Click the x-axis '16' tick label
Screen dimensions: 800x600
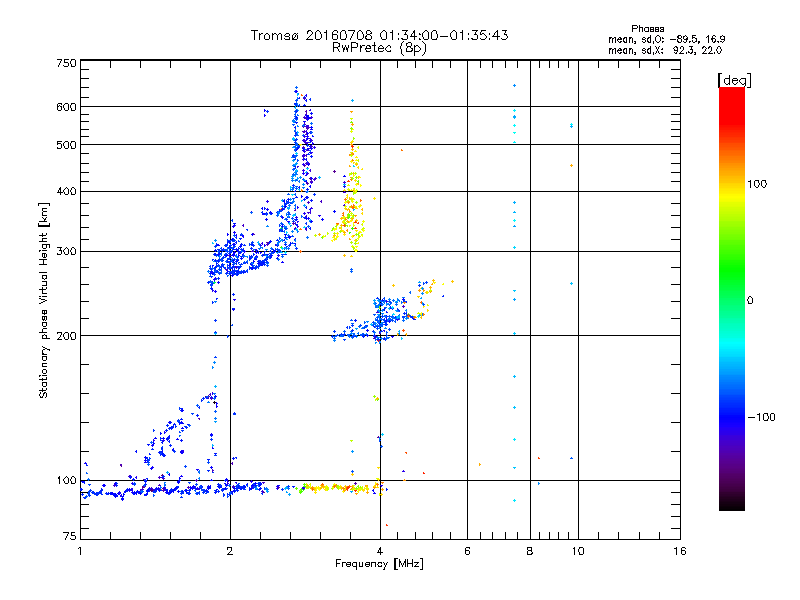(680, 551)
